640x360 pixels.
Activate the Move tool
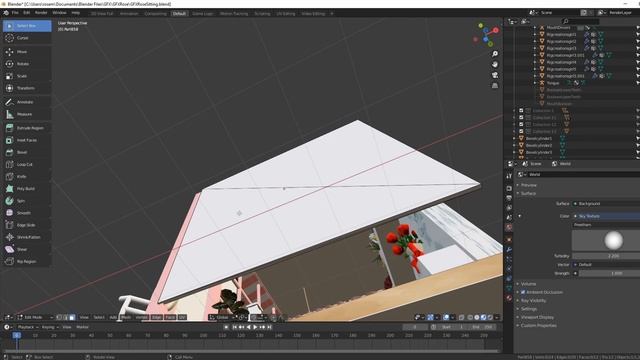[x=27, y=52]
